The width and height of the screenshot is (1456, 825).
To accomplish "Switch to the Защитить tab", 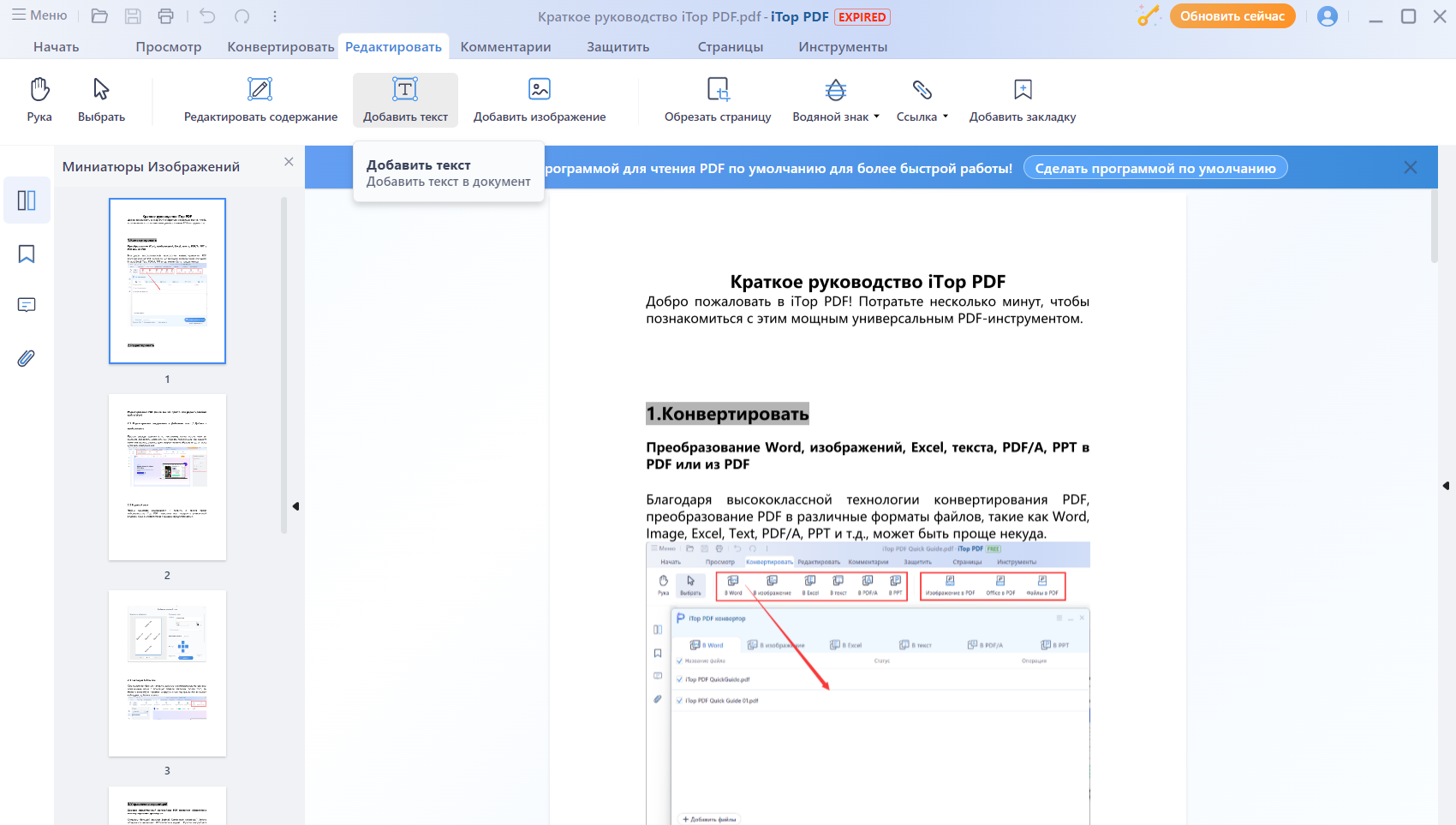I will click(x=618, y=47).
